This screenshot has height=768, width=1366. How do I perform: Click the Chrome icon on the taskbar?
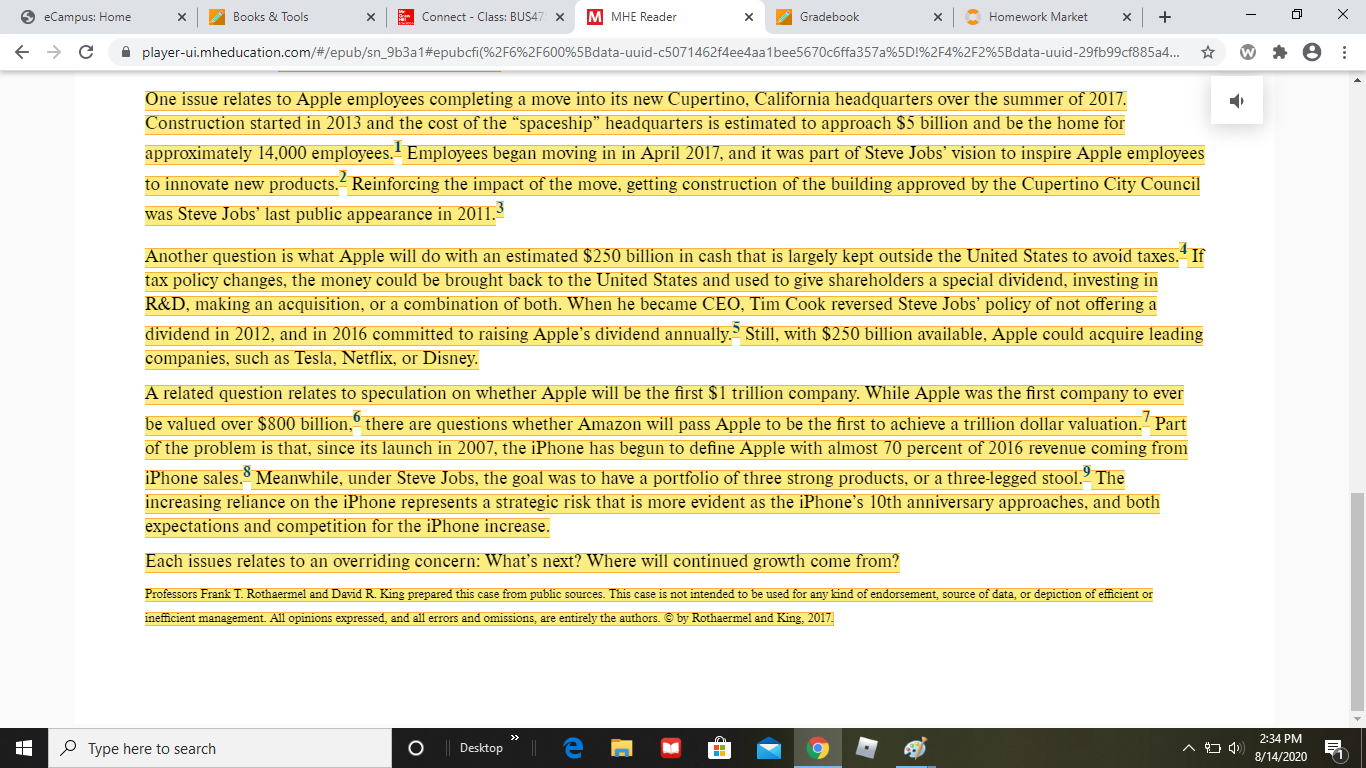[818, 748]
